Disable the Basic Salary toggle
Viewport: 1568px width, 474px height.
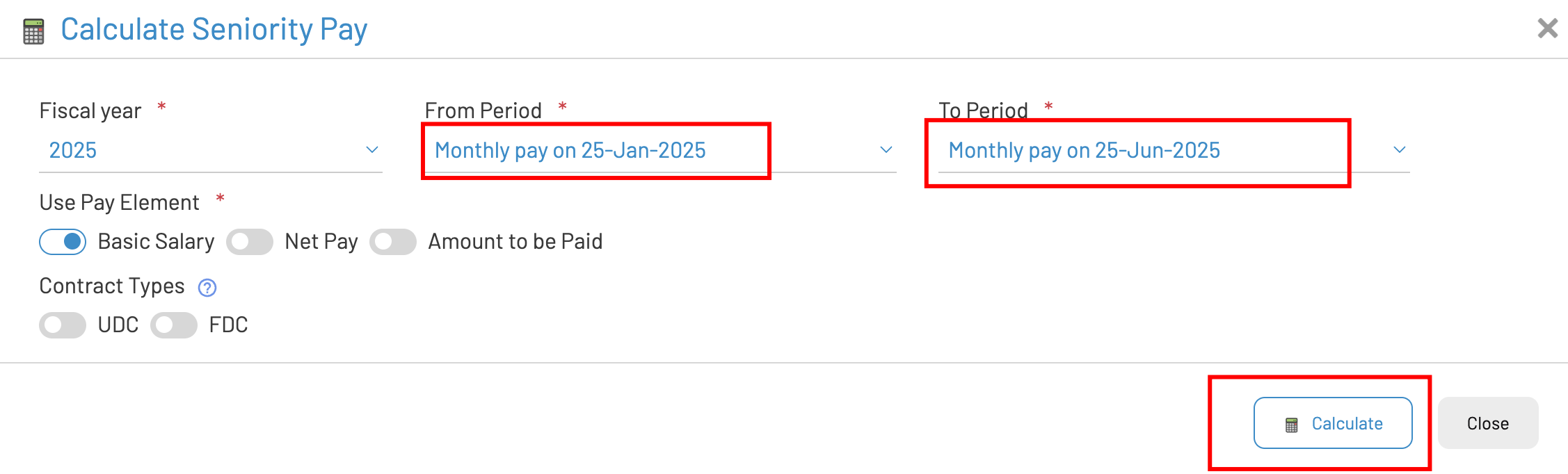coord(63,242)
